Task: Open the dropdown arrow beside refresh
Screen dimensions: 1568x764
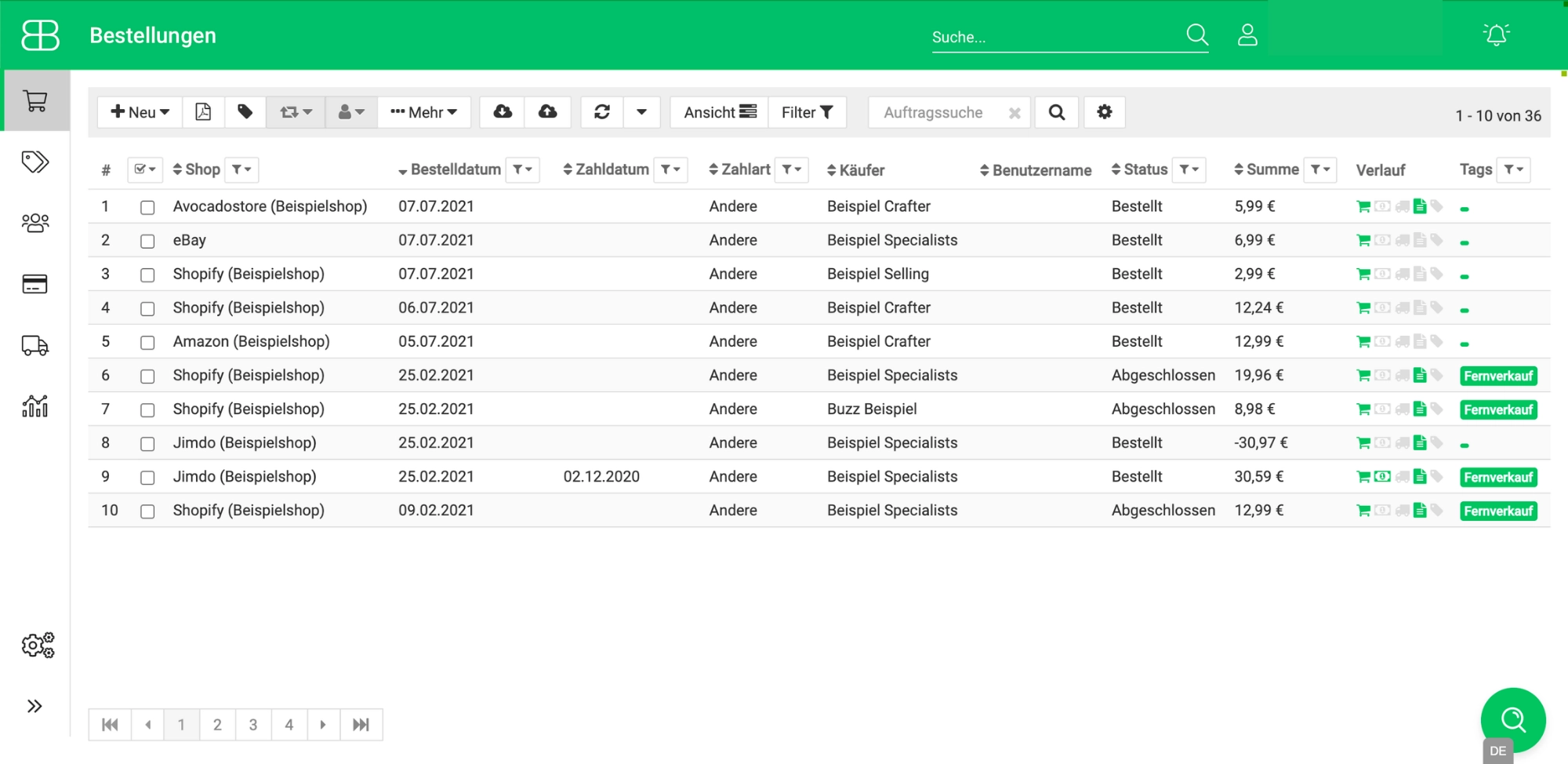Action: (x=641, y=112)
